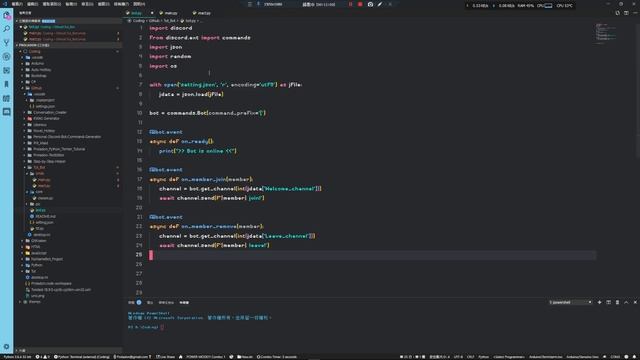Kill terminal with trash can icon

coord(617,302)
